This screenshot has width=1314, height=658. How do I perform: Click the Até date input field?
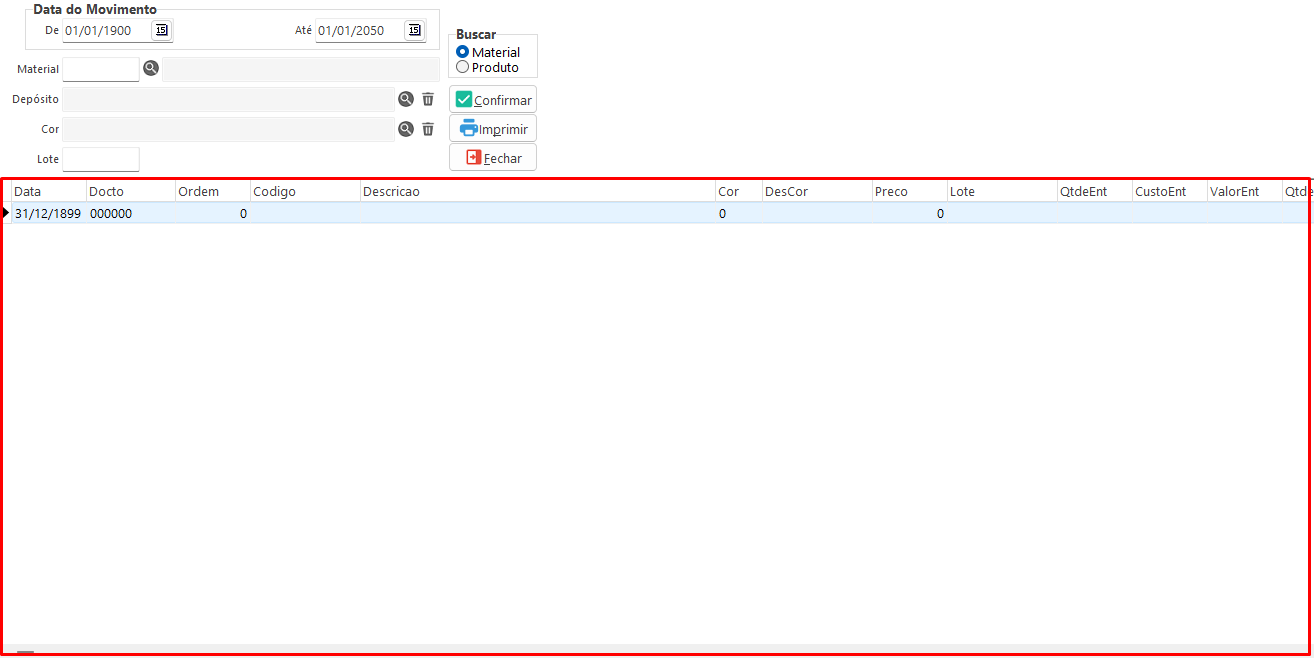[358, 30]
